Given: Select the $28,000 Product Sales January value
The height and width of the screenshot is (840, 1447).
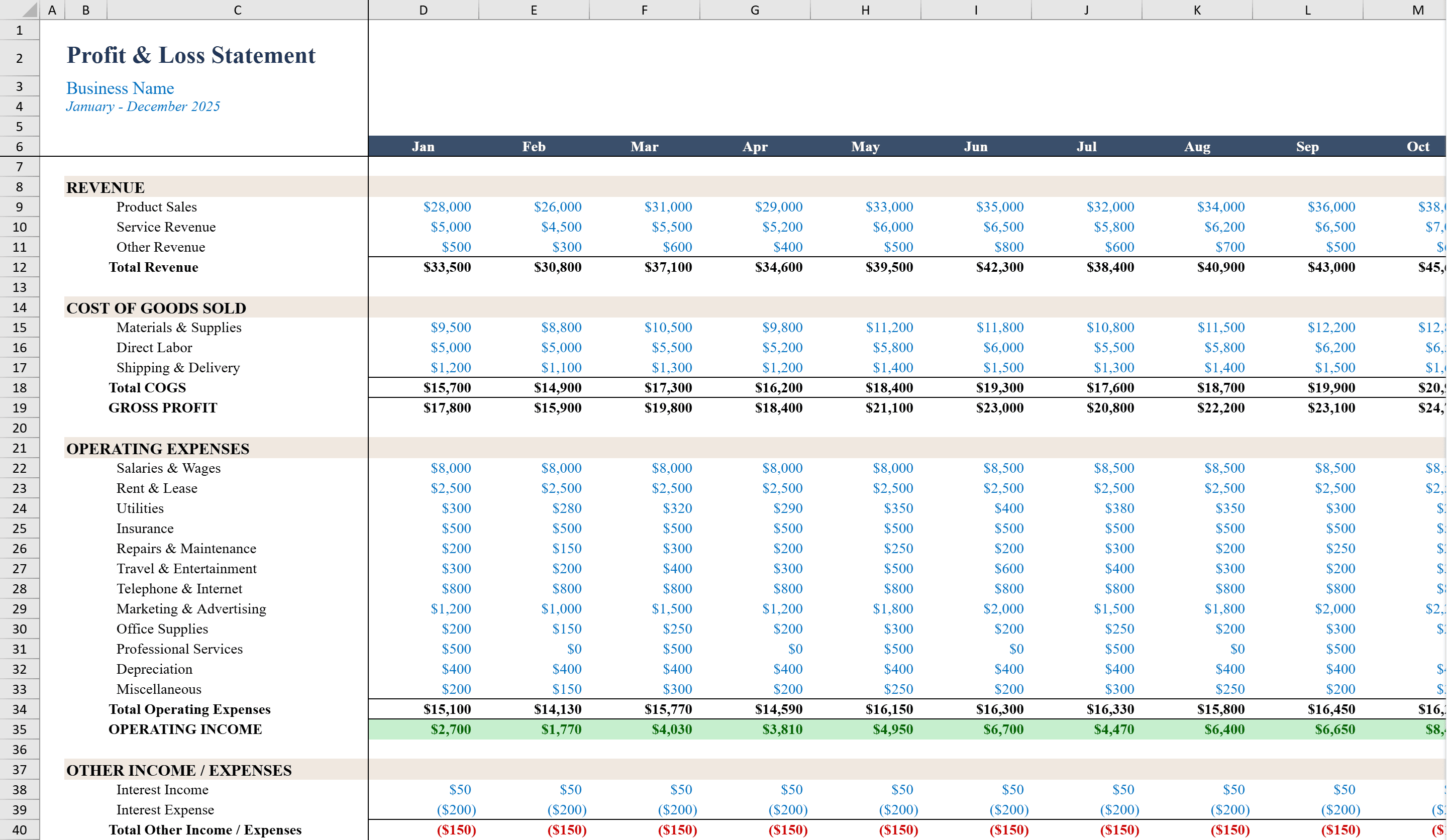Looking at the screenshot, I should click(x=447, y=206).
